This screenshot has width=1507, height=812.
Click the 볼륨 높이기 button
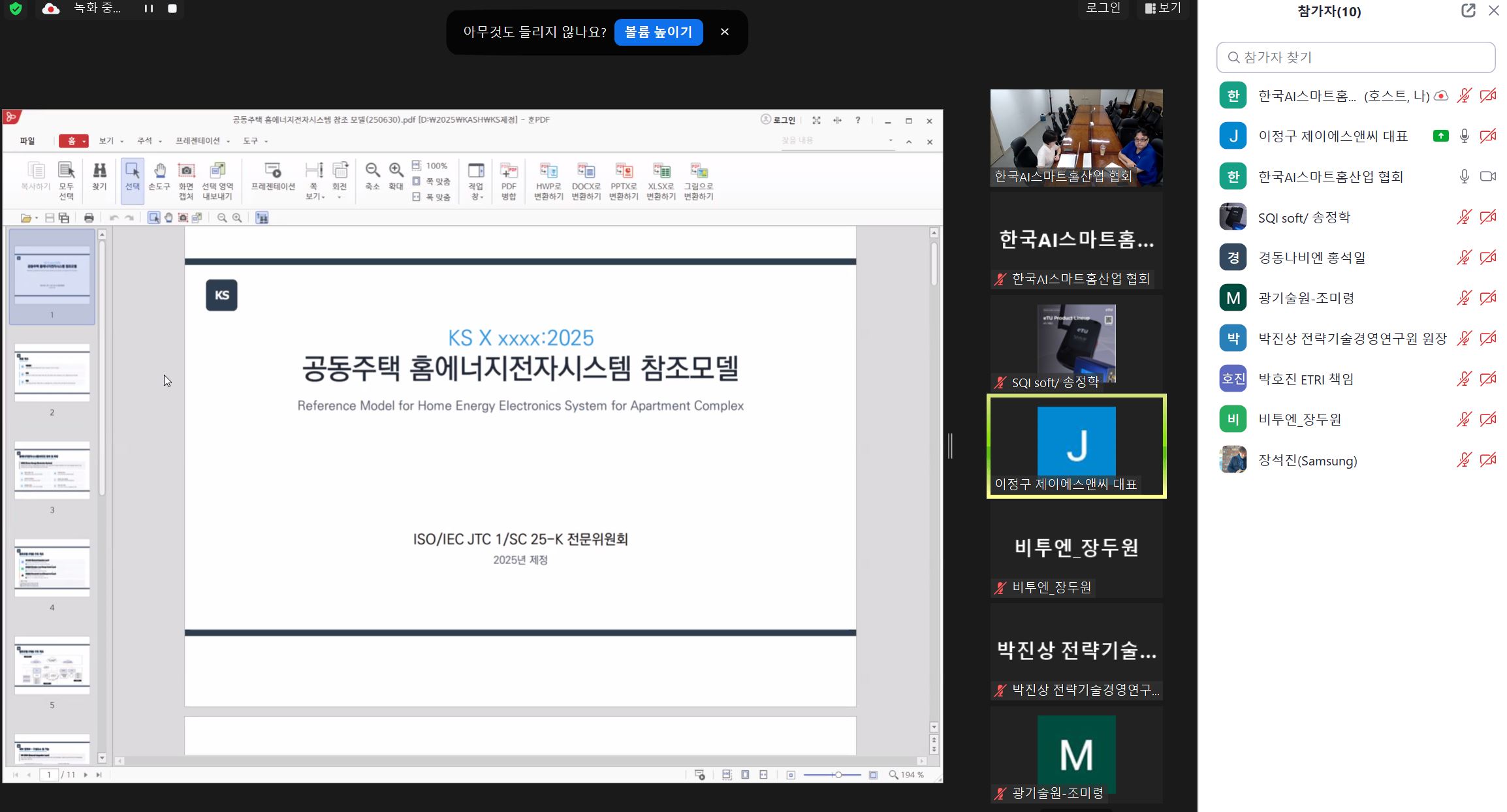(658, 32)
